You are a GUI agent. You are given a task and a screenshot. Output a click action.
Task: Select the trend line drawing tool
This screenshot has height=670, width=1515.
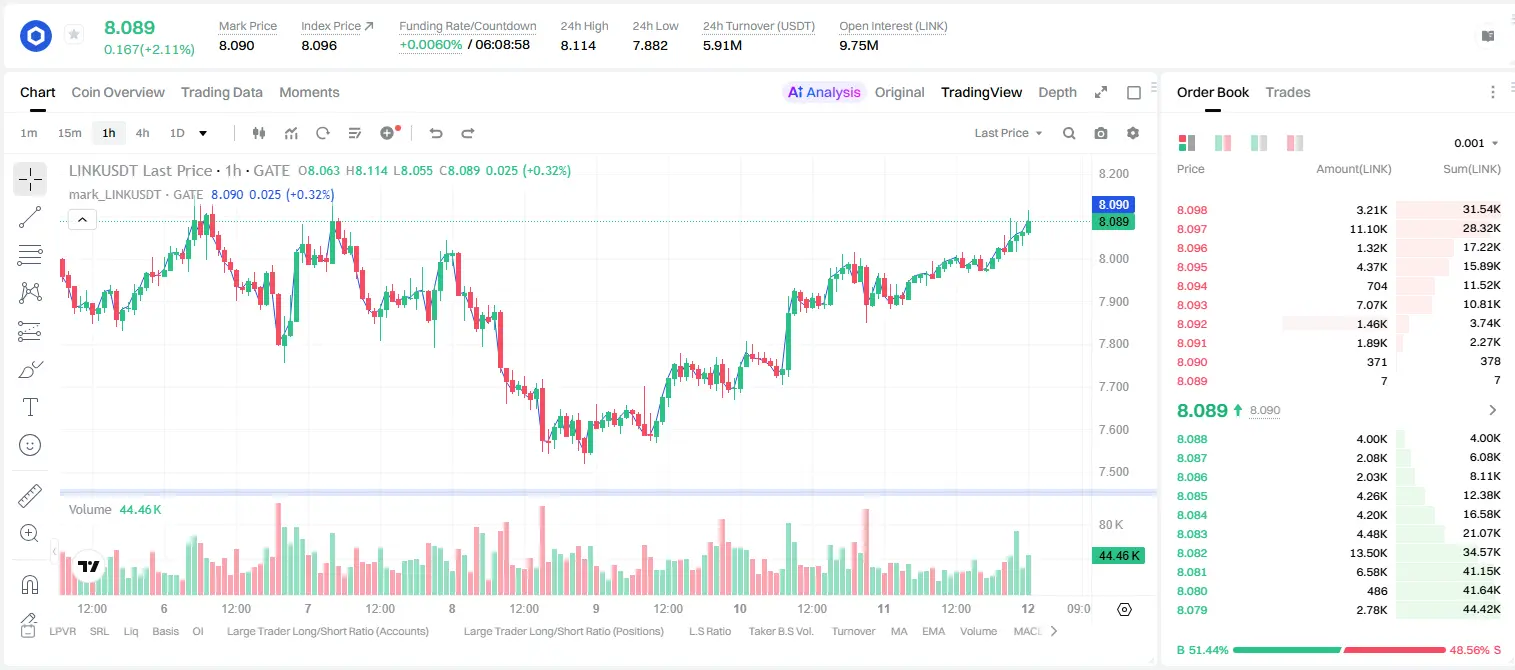click(30, 217)
